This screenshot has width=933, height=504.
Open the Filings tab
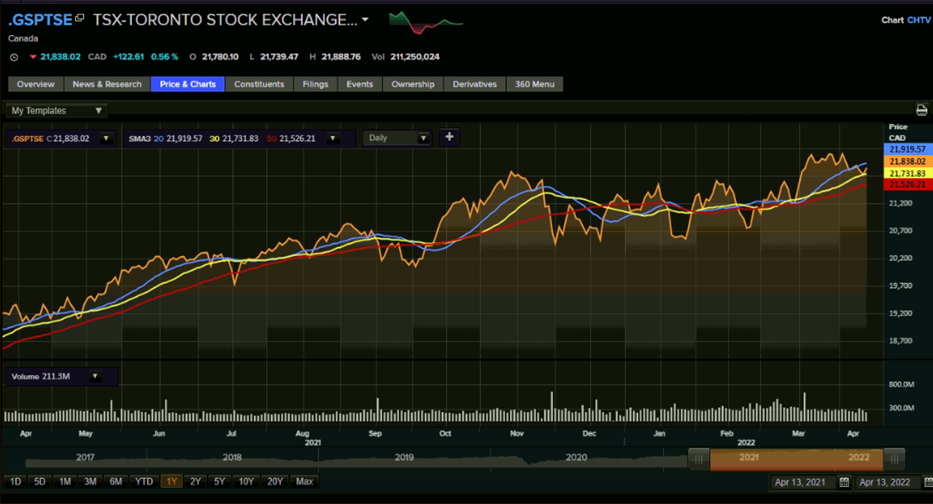tap(315, 84)
